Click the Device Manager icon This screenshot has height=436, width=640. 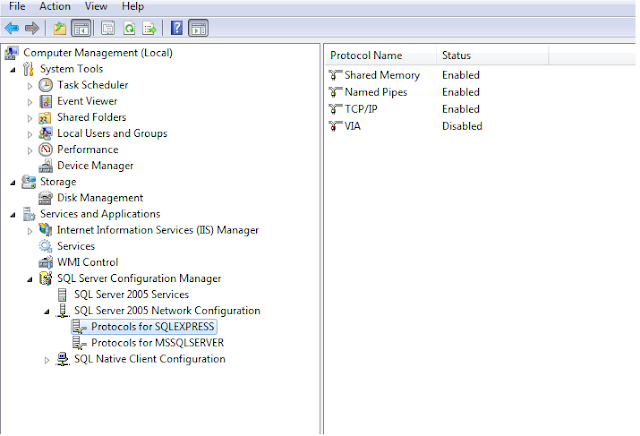pyautogui.click(x=46, y=166)
